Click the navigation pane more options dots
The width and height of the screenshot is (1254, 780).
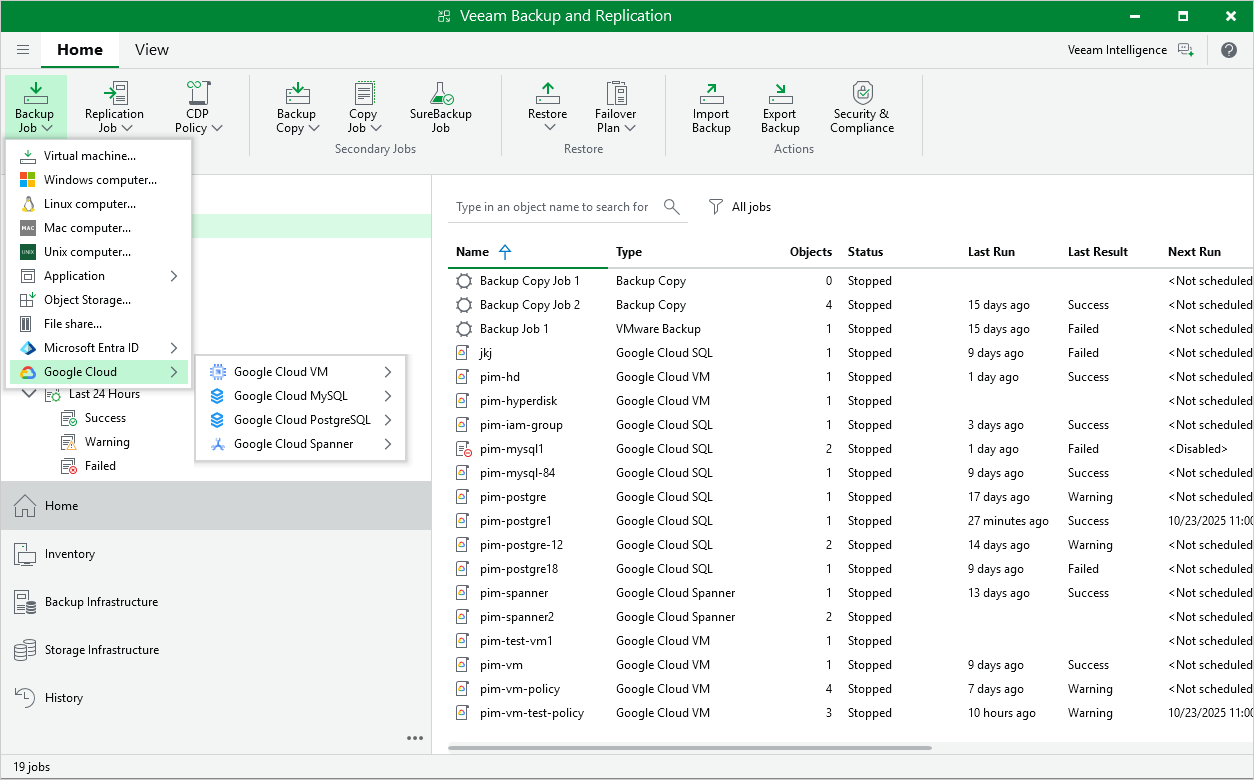415,738
